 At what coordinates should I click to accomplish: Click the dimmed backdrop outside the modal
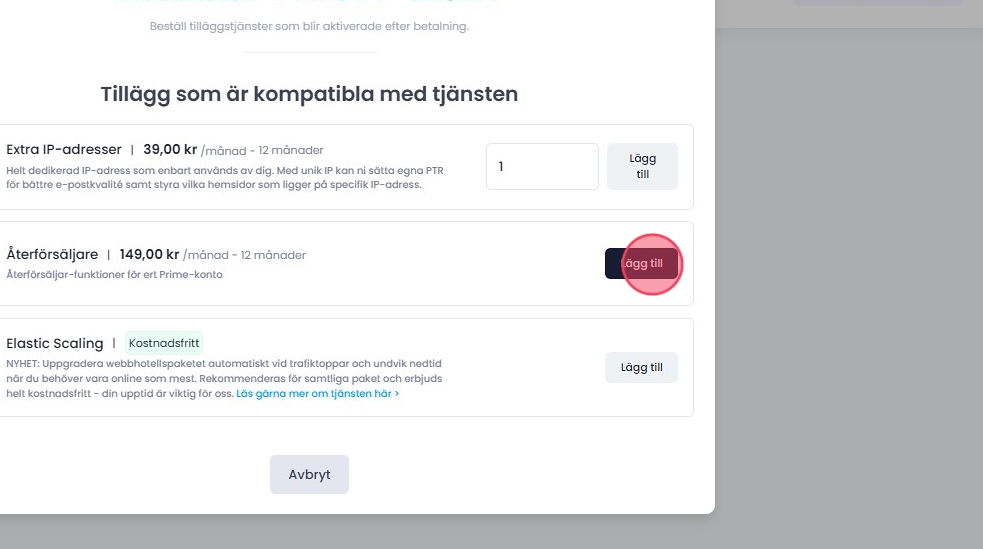(850, 300)
